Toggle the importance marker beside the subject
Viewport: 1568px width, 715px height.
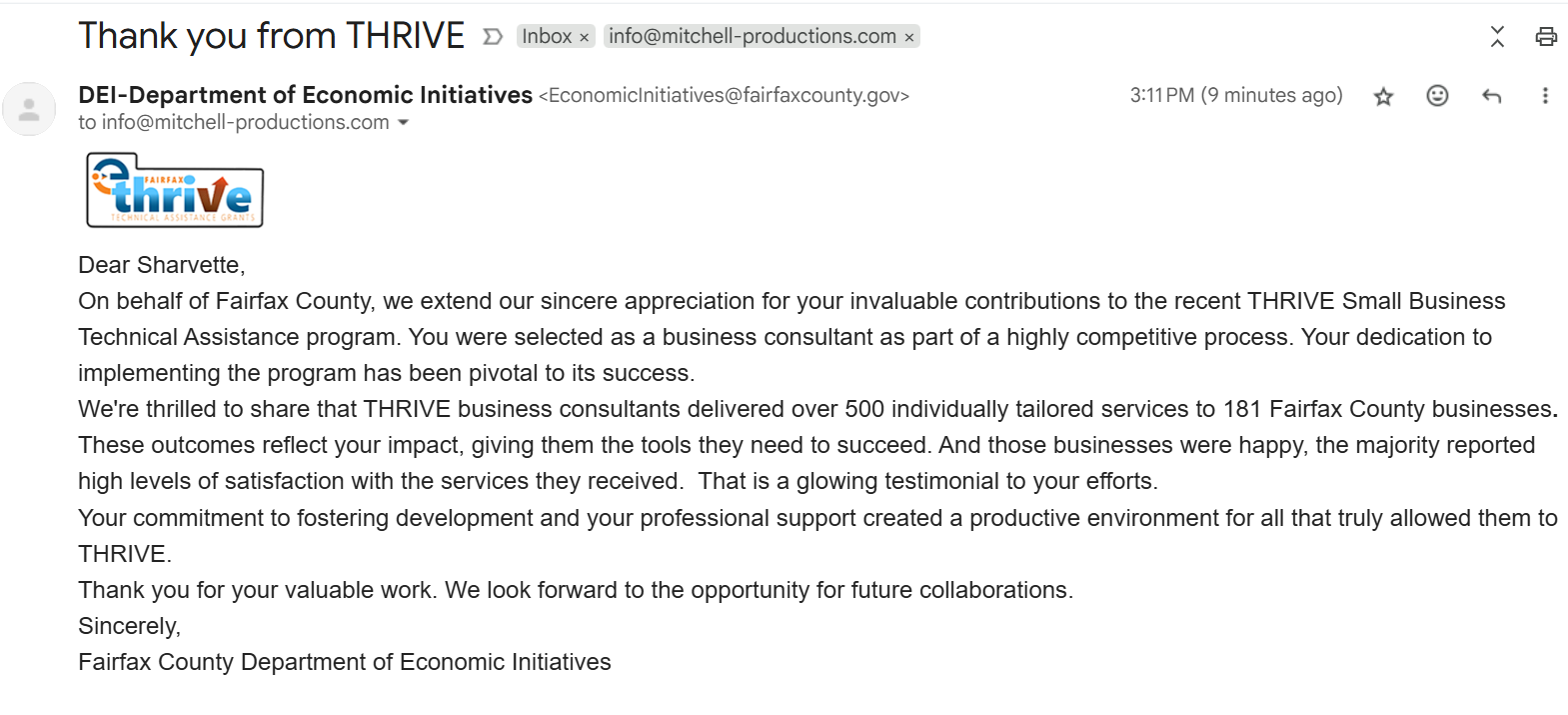pos(492,37)
